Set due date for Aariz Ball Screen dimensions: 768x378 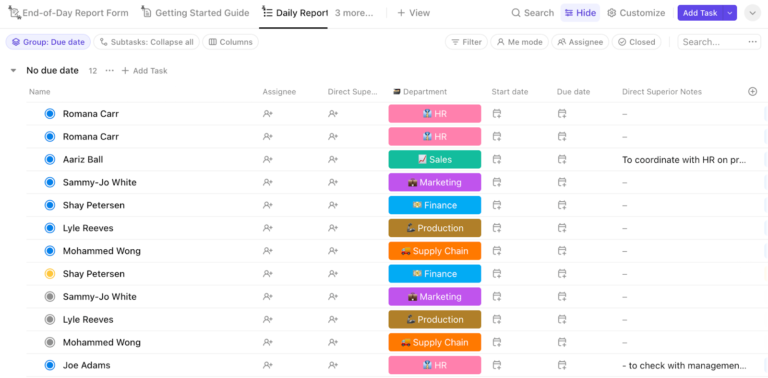[x=562, y=159]
